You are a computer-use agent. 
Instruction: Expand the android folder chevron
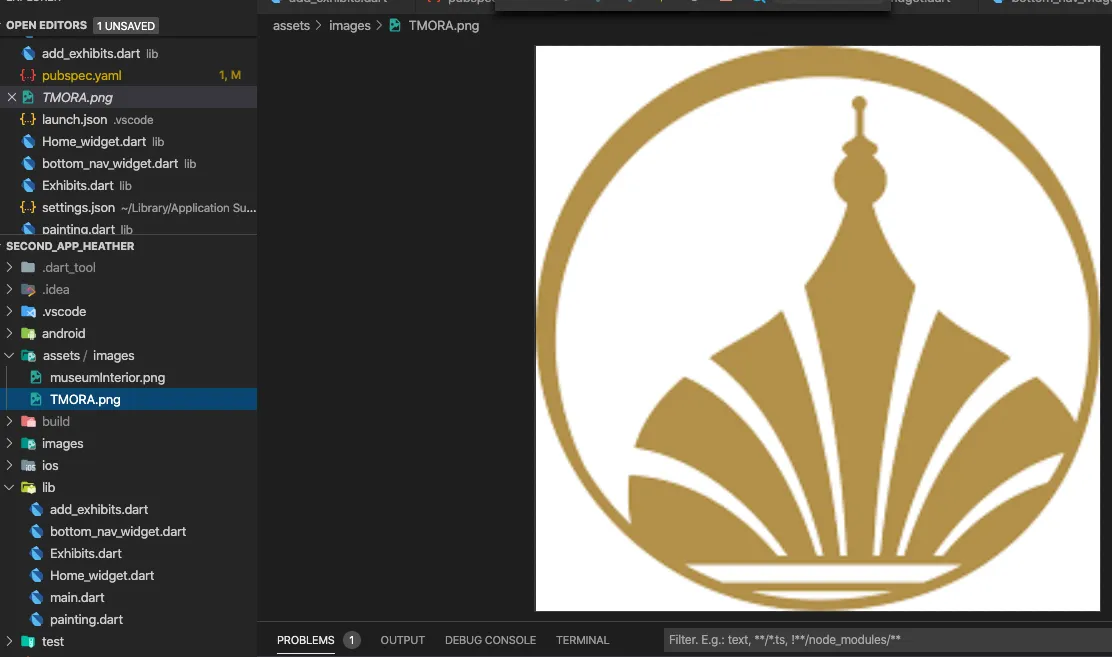(x=9, y=333)
